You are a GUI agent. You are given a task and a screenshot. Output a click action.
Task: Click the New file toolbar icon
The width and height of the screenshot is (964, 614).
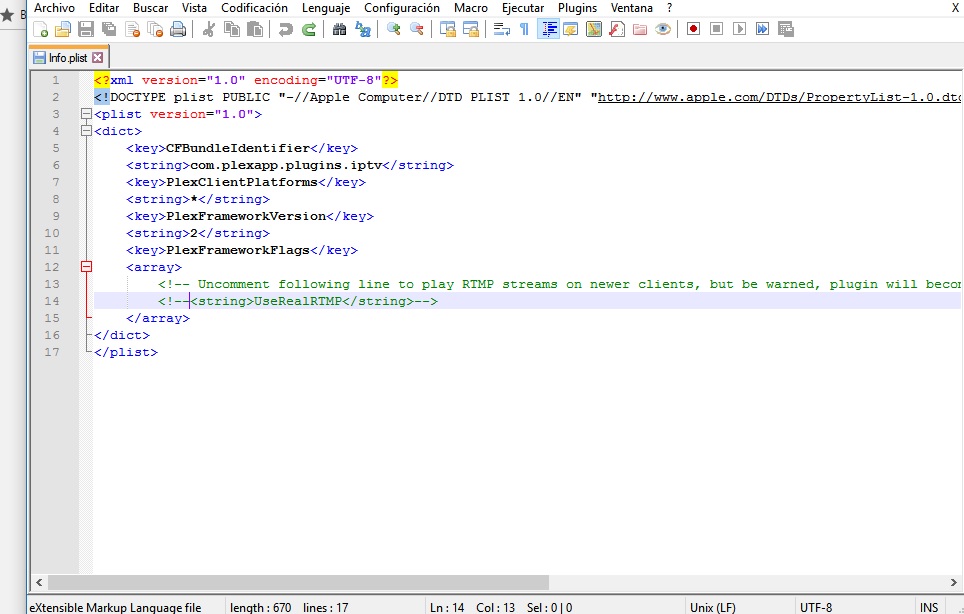pos(41,29)
